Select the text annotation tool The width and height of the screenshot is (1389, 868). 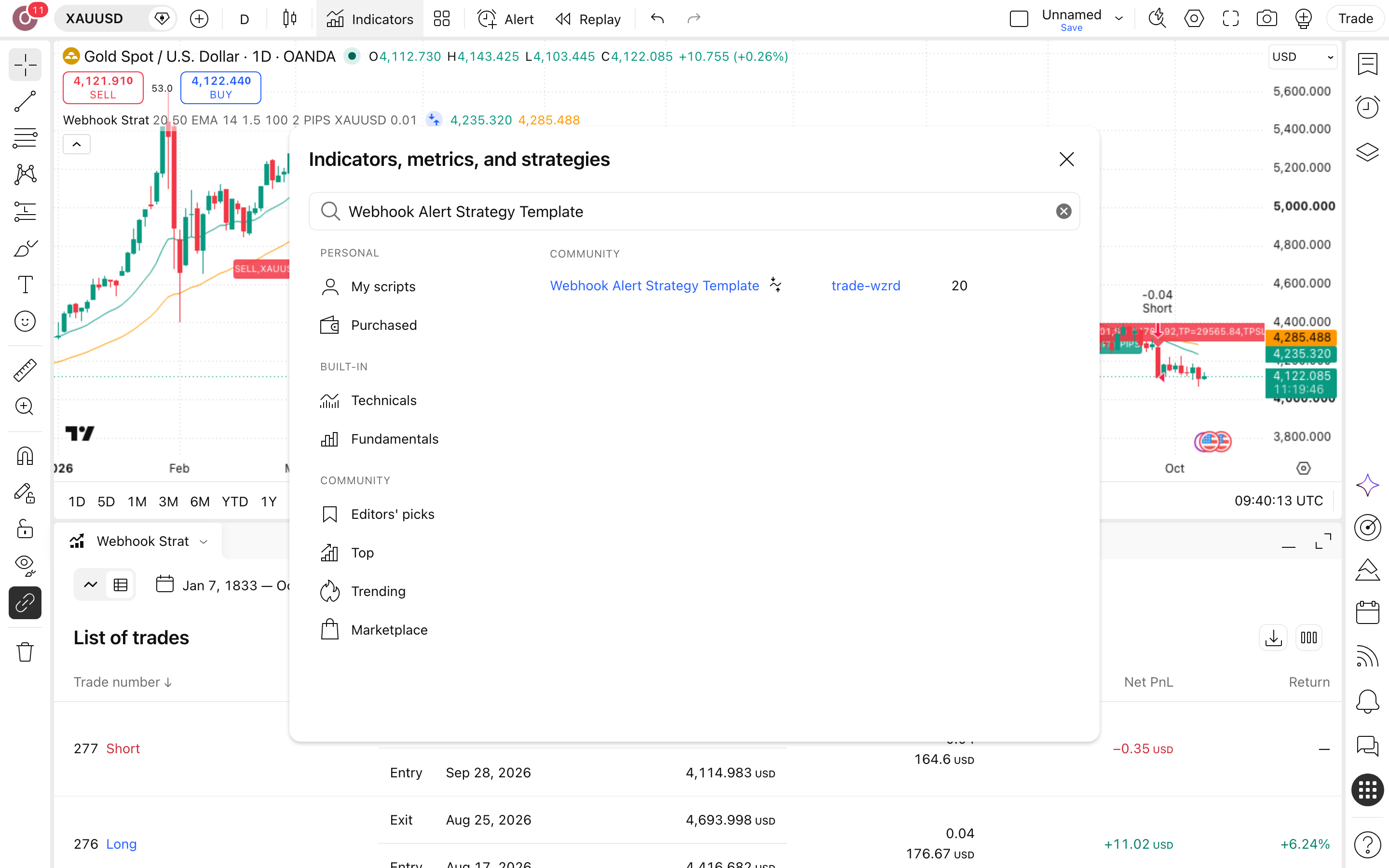25,285
